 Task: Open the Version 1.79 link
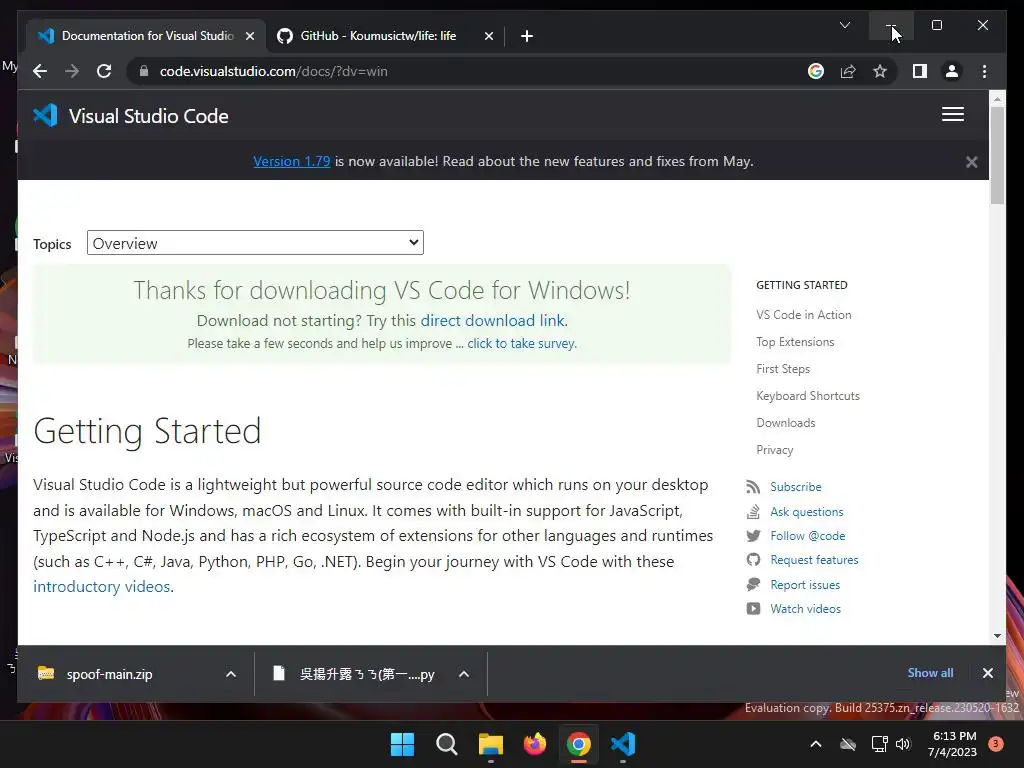291,161
